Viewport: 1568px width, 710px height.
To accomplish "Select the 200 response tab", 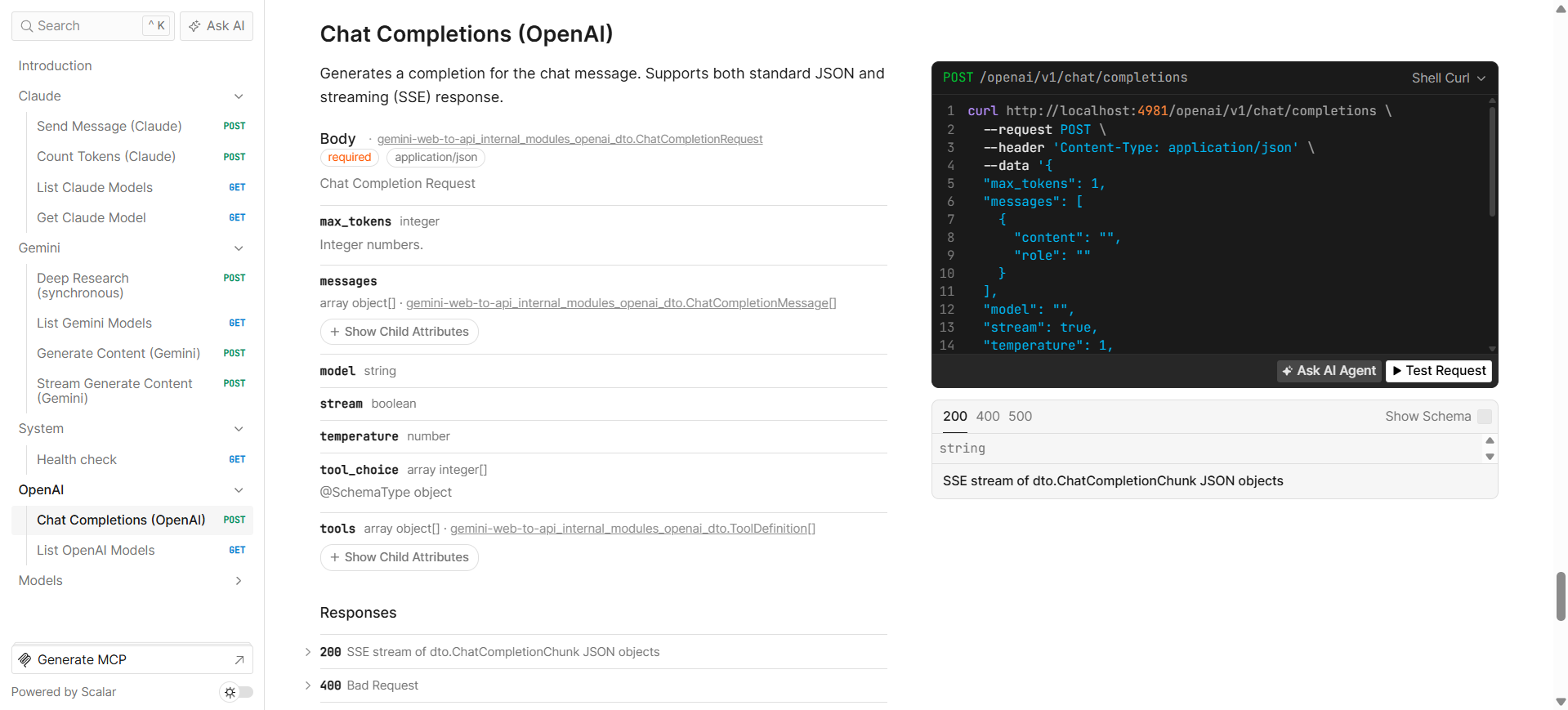I will pyautogui.click(x=954, y=417).
